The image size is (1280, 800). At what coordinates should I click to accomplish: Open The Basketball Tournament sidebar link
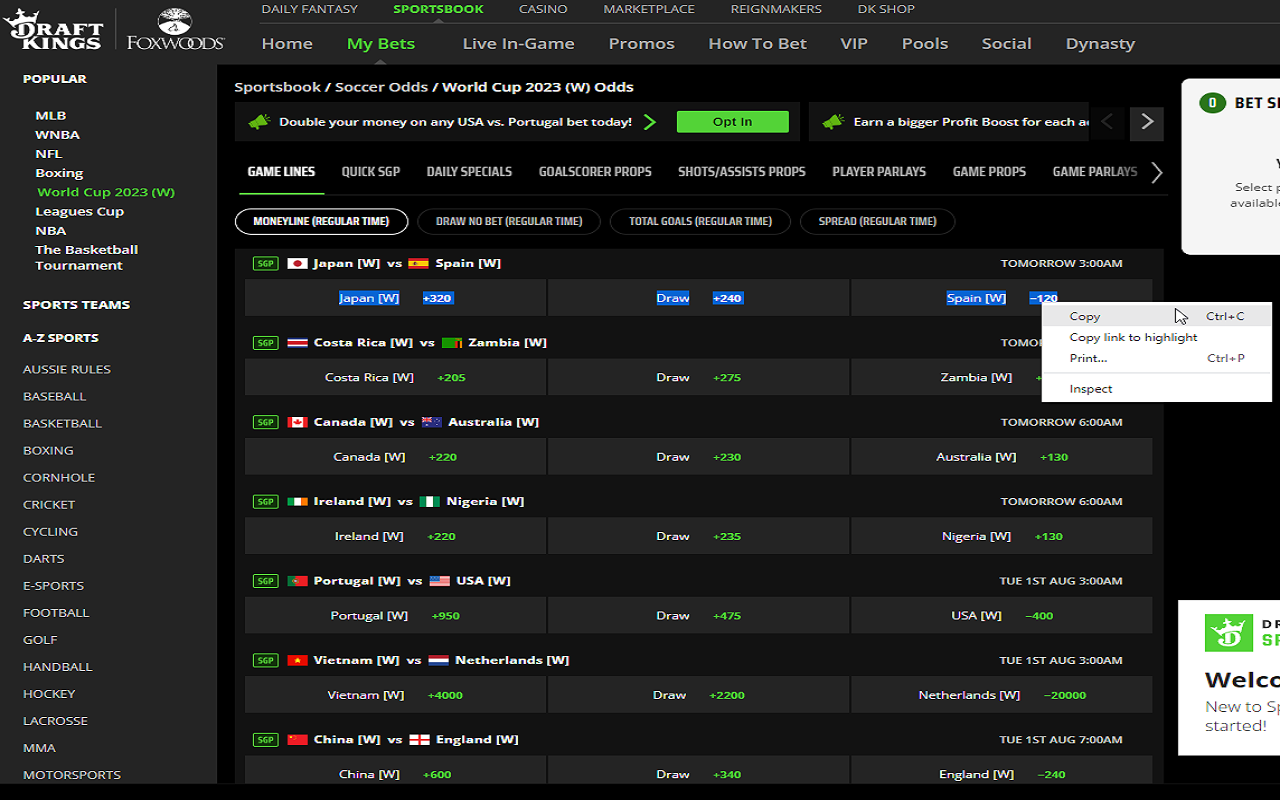(86, 258)
